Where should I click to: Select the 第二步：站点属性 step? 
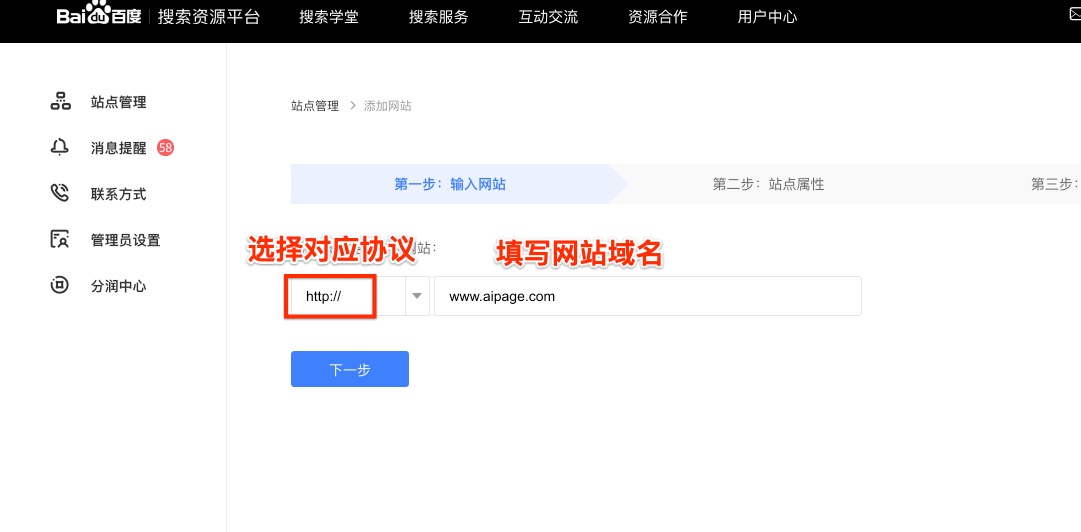click(x=768, y=184)
